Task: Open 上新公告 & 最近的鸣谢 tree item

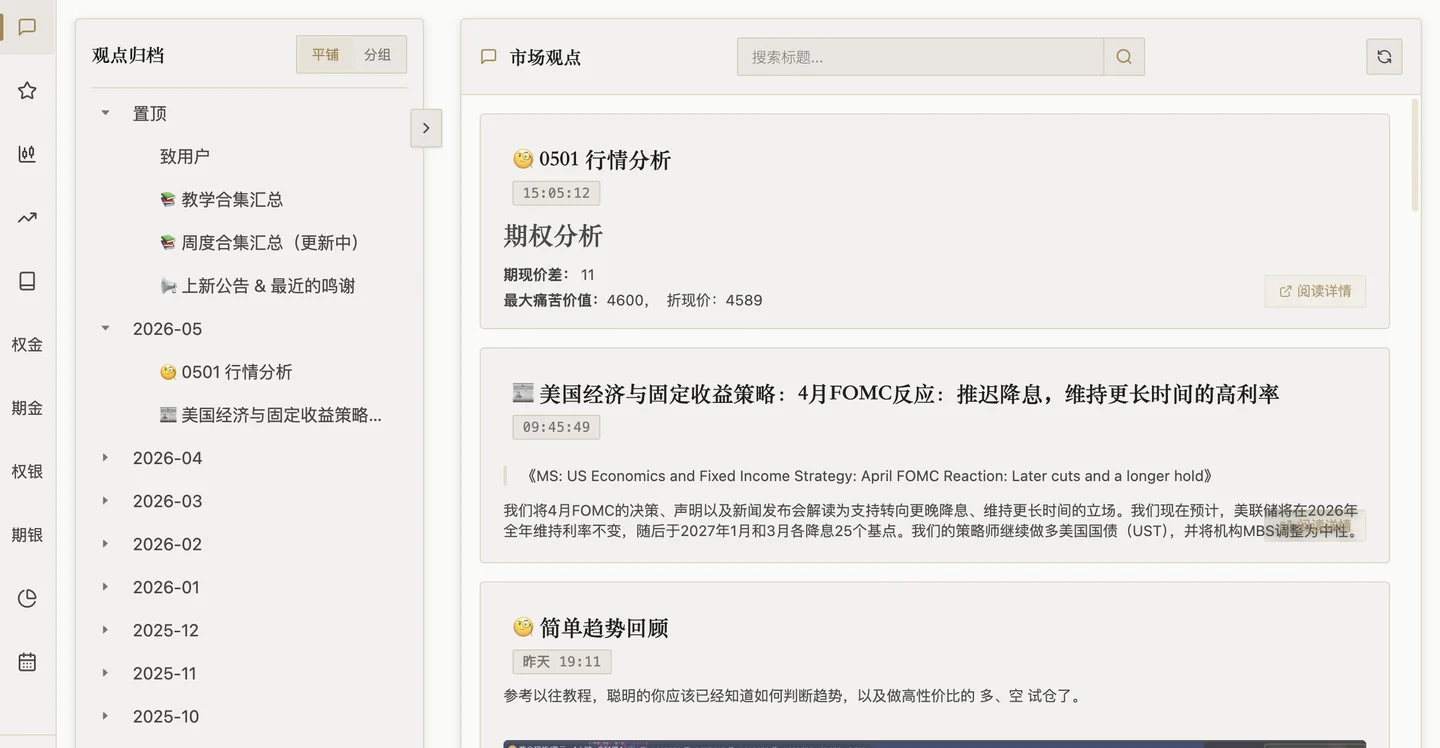Action: (x=257, y=286)
